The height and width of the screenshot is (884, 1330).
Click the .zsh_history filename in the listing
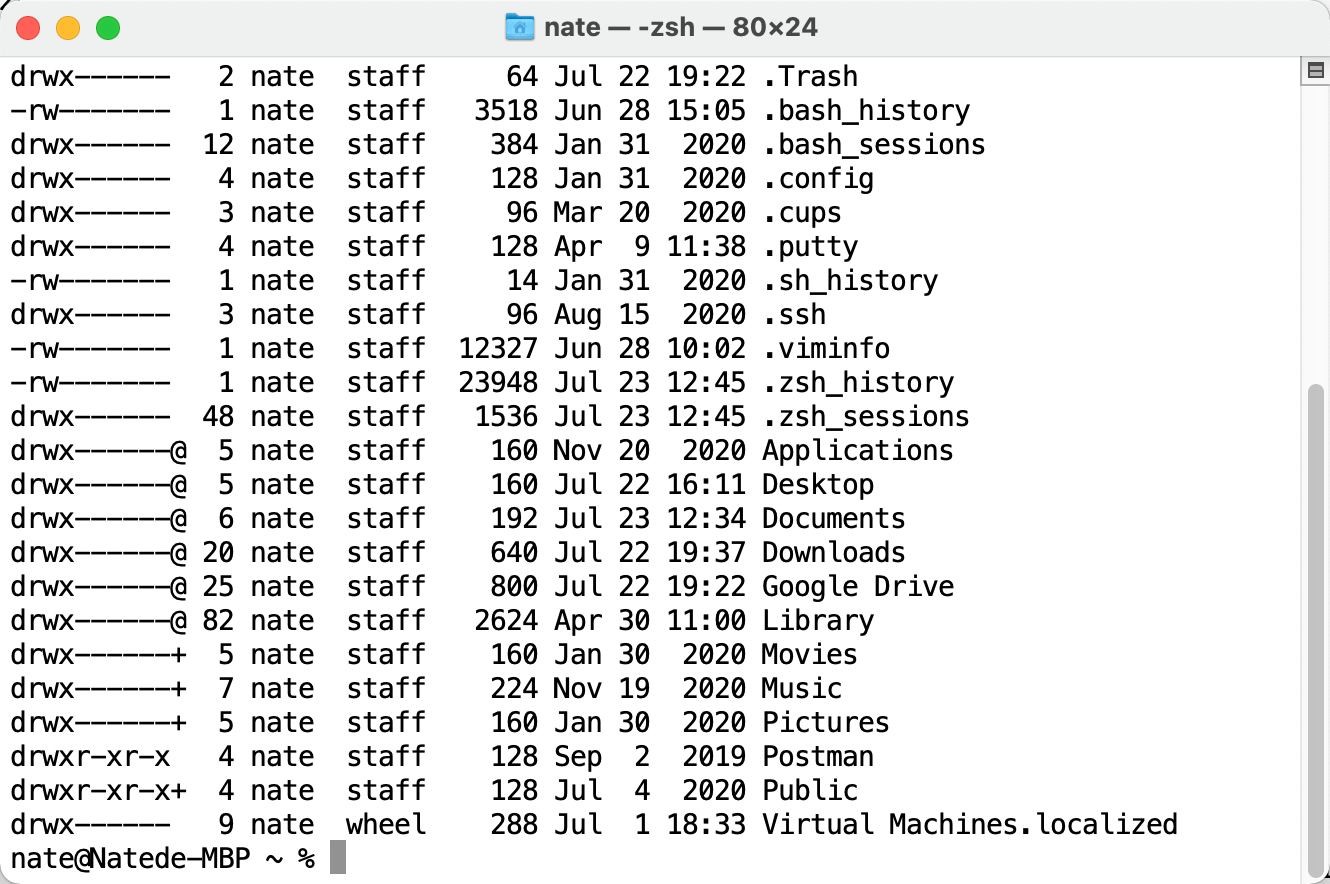[858, 382]
